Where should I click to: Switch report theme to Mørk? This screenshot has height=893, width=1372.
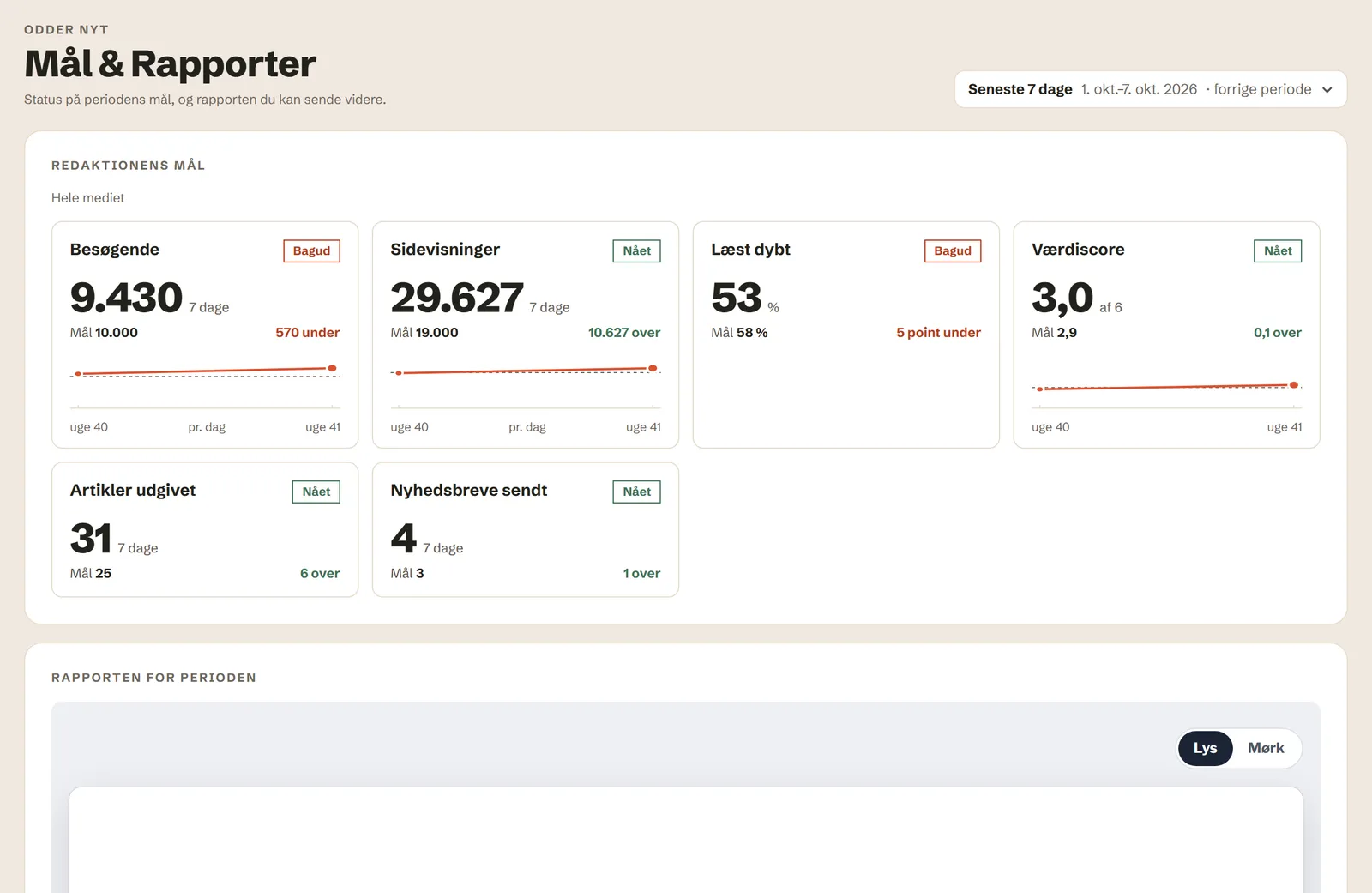[x=1266, y=748]
